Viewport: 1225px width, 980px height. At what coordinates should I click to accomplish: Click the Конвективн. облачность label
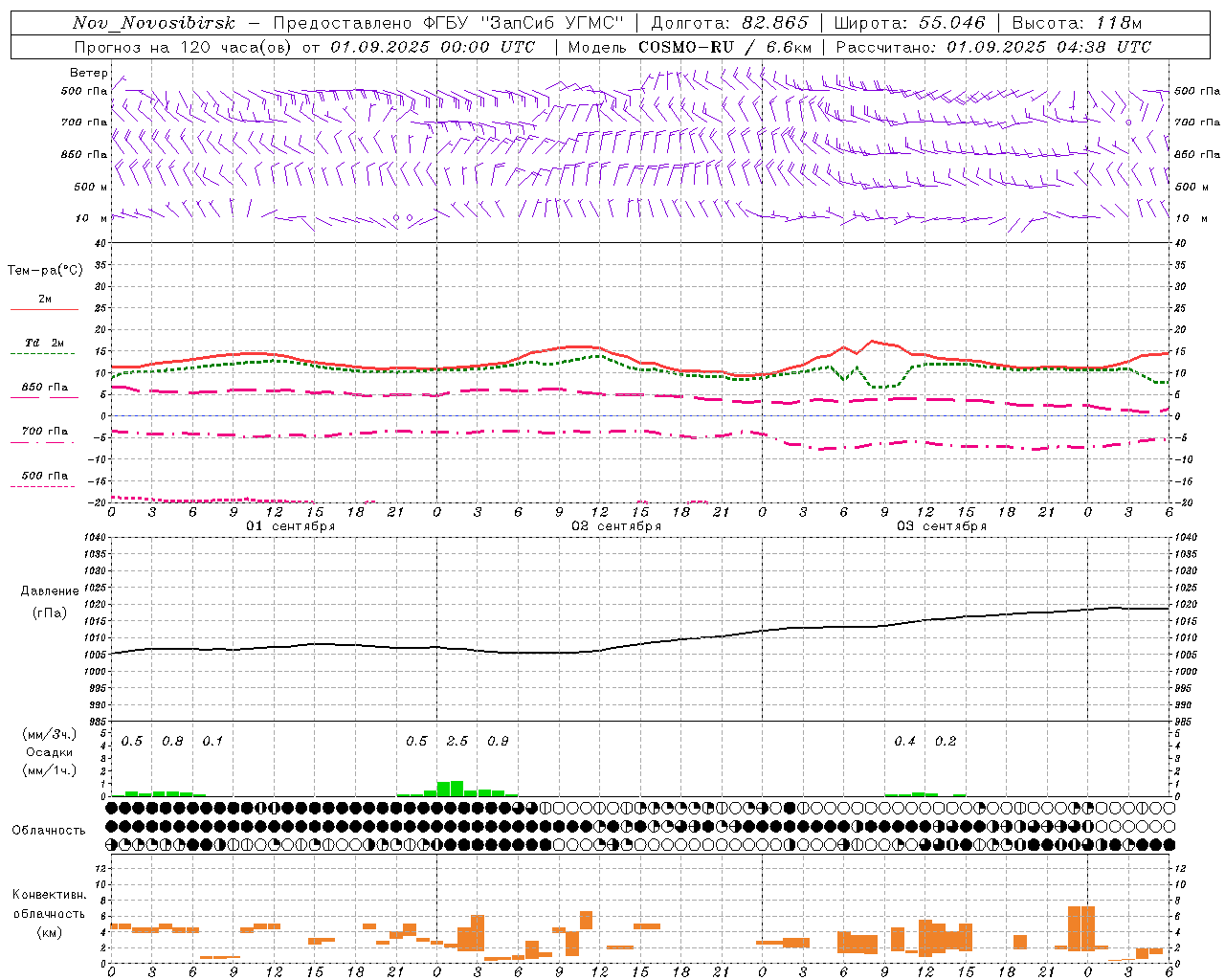[49, 904]
